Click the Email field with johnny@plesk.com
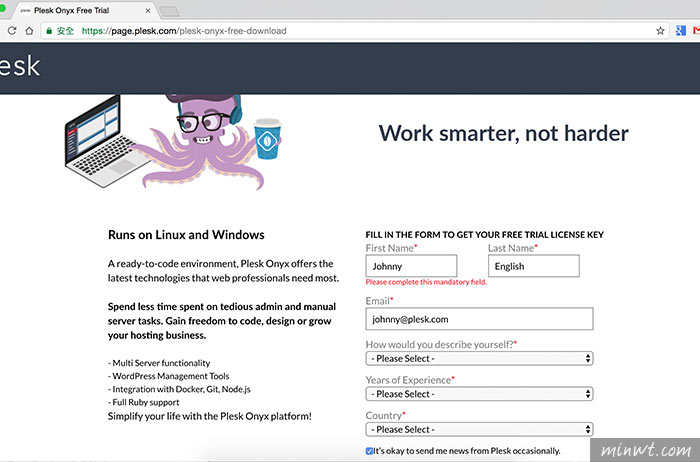 coord(479,319)
